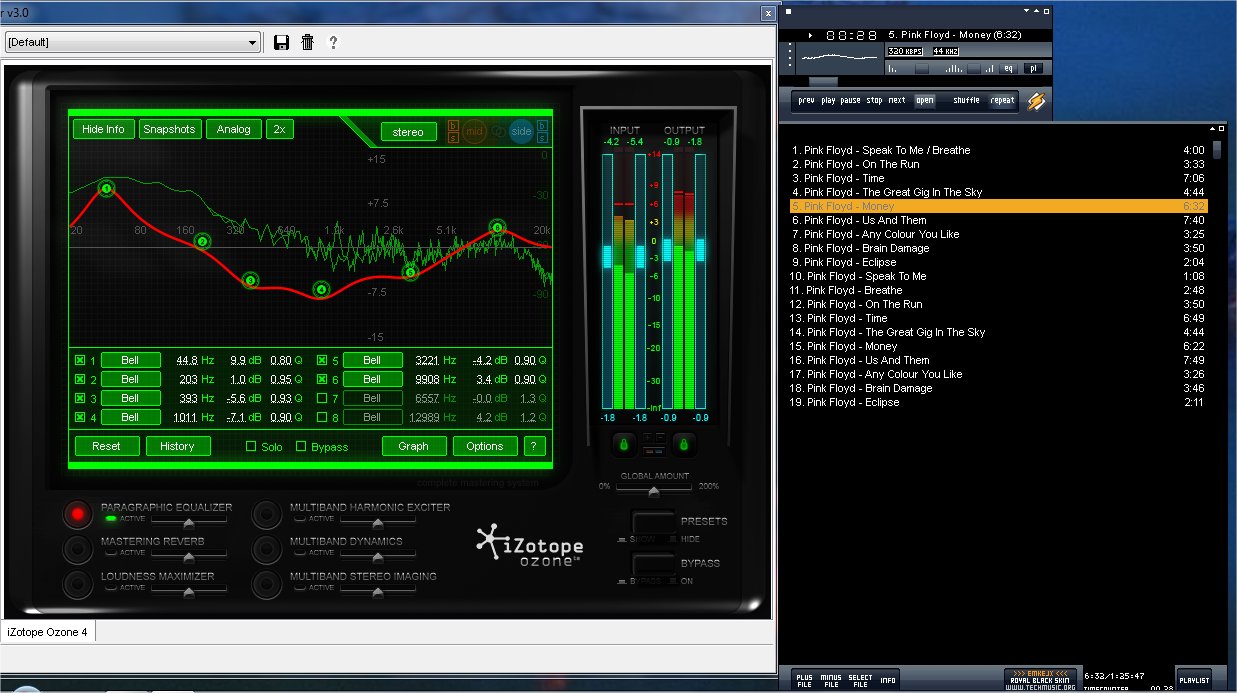Open band 3 Bell filter type selector

pyautogui.click(x=130, y=398)
